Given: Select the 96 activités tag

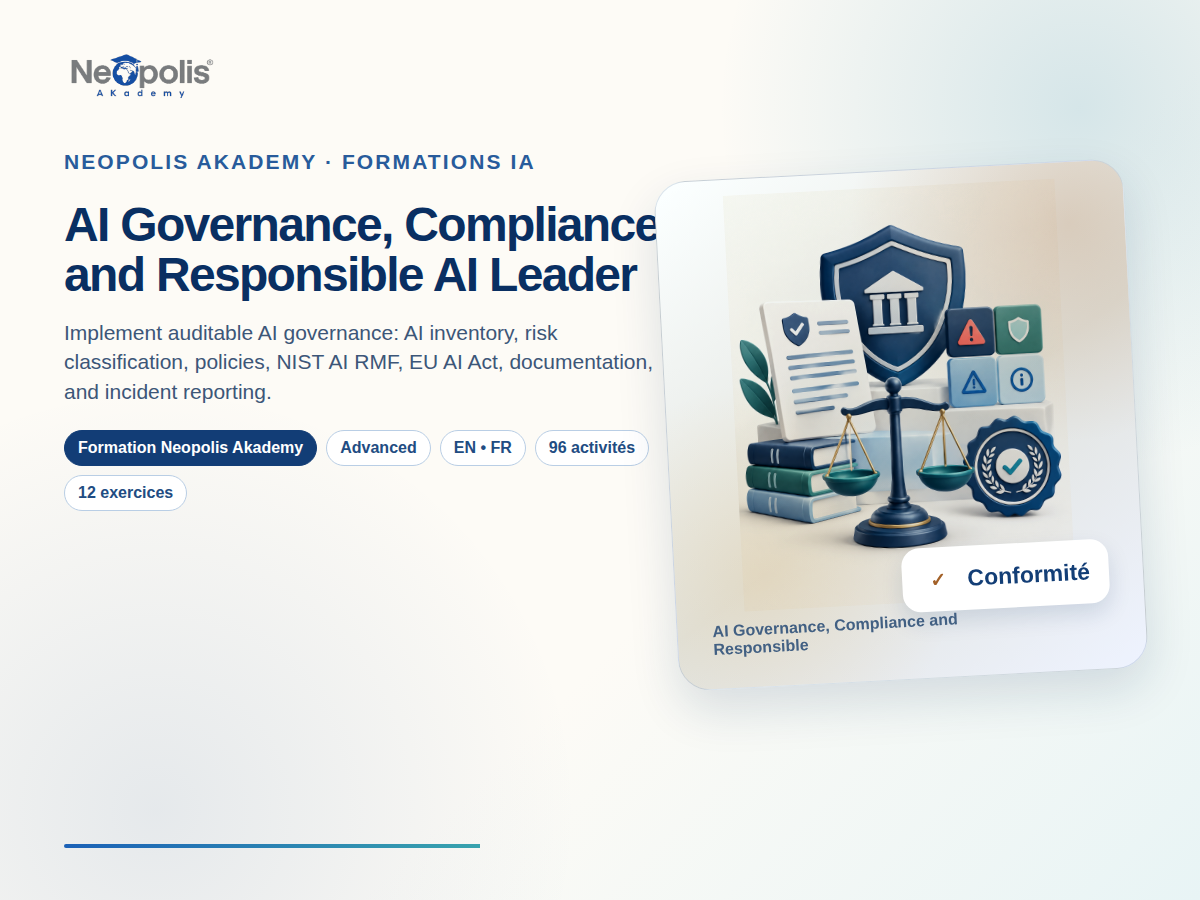Looking at the screenshot, I should coord(592,448).
